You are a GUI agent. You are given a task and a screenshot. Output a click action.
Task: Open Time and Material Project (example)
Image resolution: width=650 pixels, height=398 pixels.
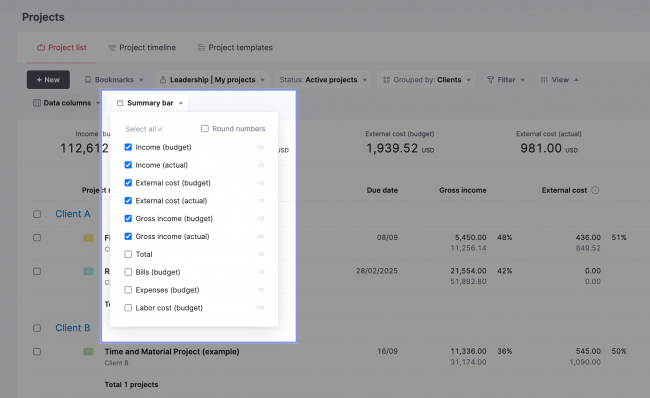click(172, 352)
